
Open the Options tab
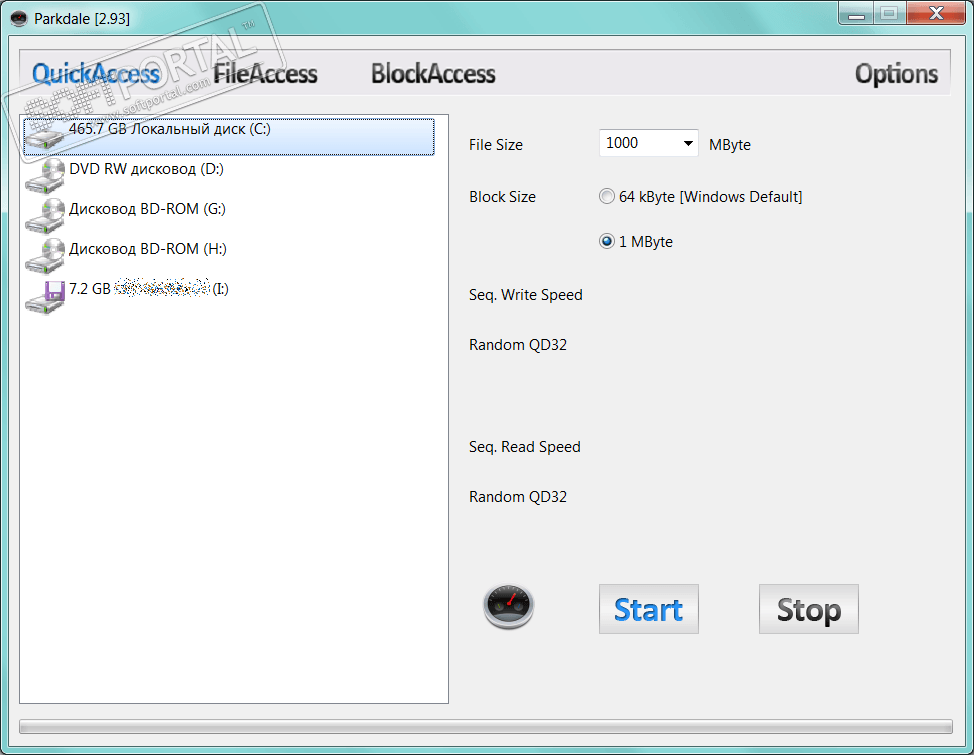(x=896, y=74)
